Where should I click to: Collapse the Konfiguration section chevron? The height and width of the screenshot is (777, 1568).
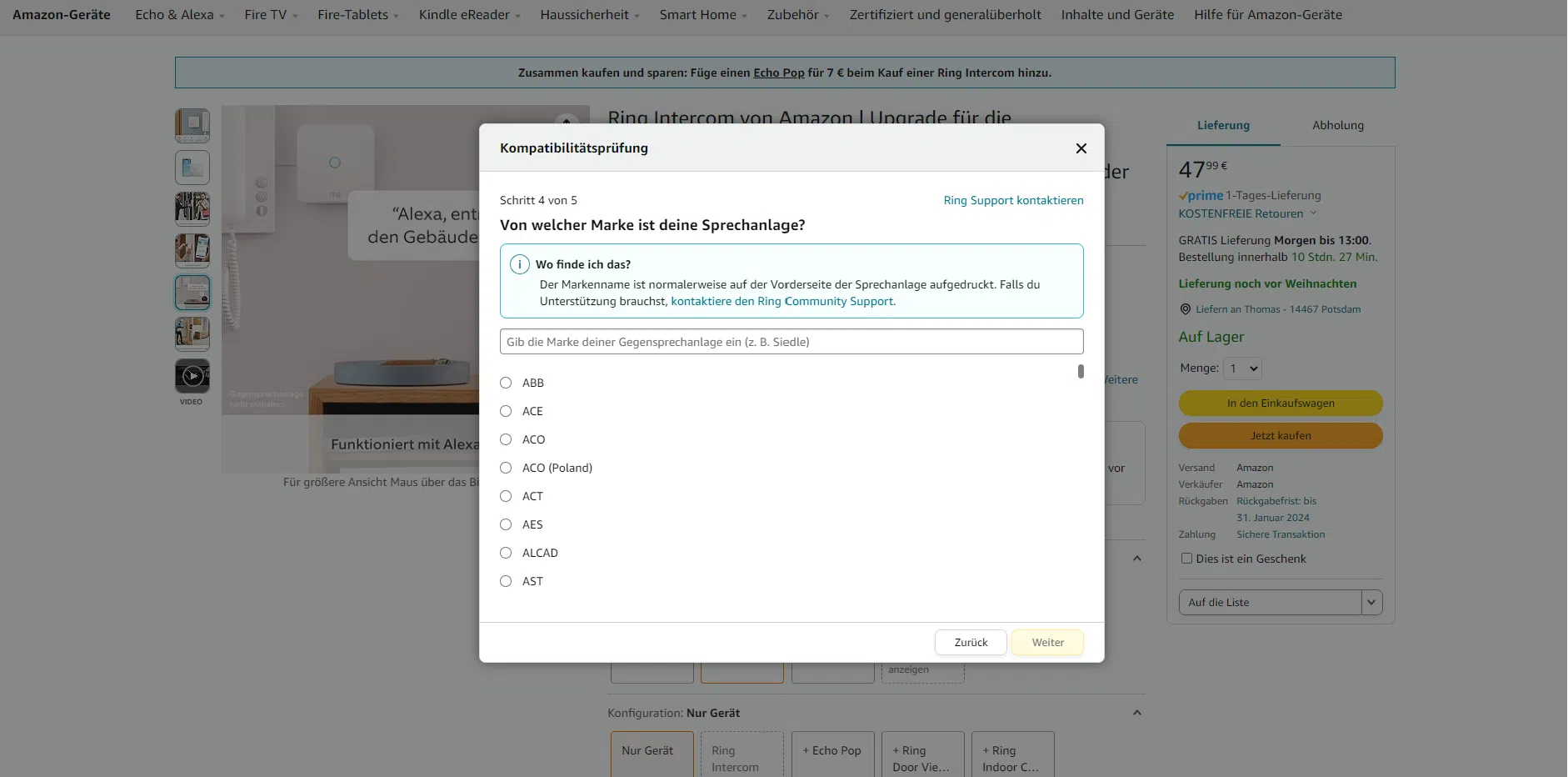coord(1137,713)
